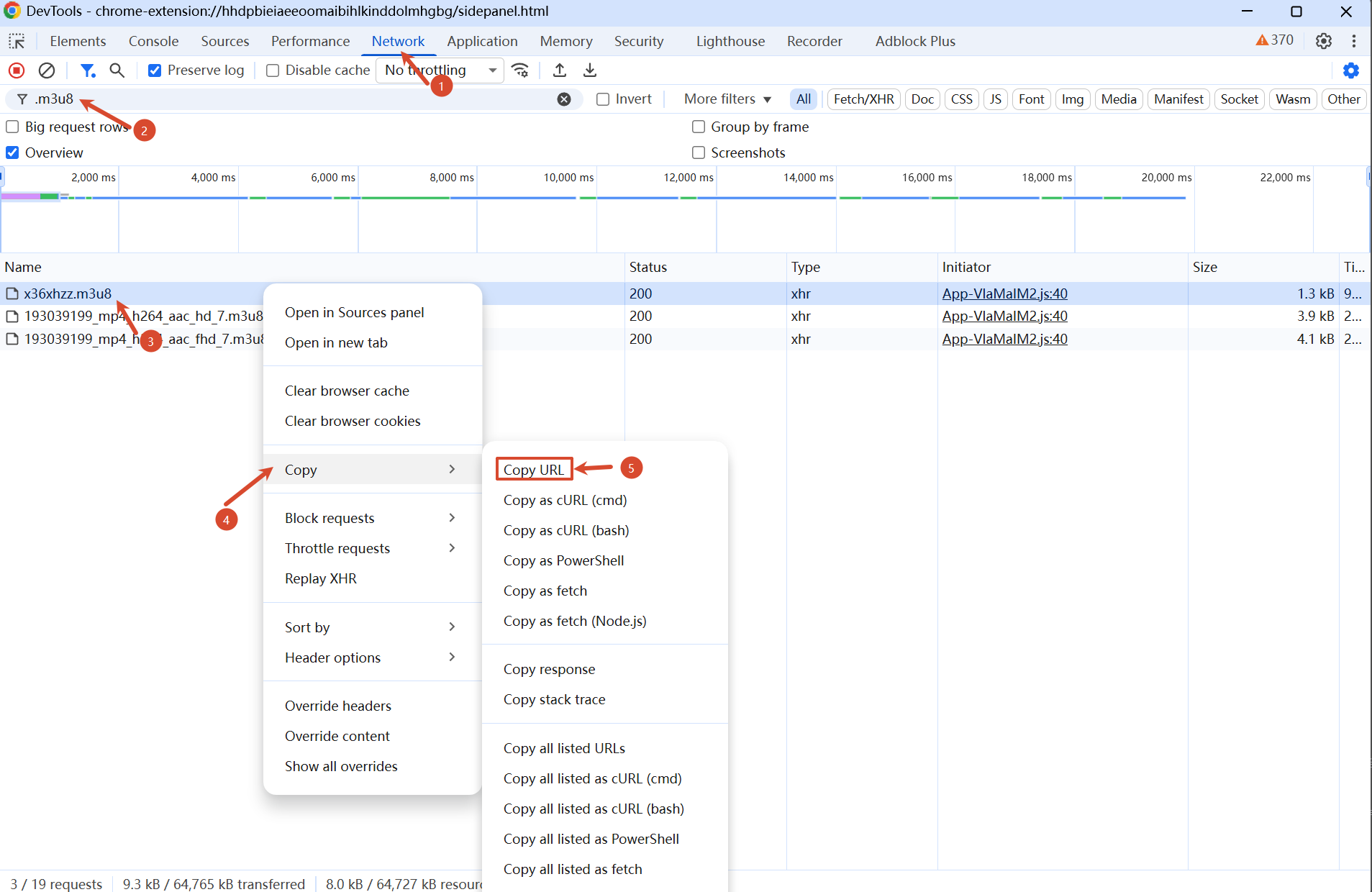Expand More filters dropdown

[727, 99]
